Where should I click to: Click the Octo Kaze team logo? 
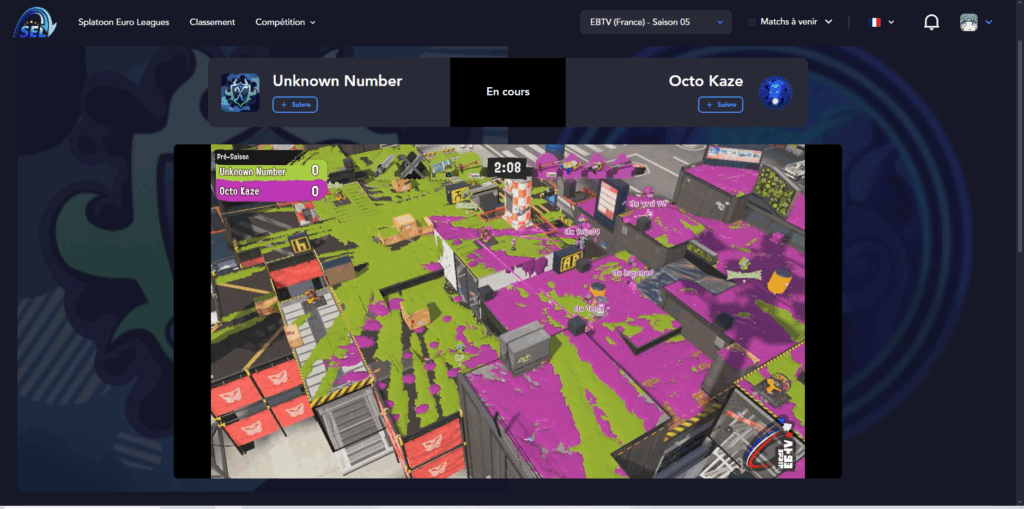coord(775,93)
